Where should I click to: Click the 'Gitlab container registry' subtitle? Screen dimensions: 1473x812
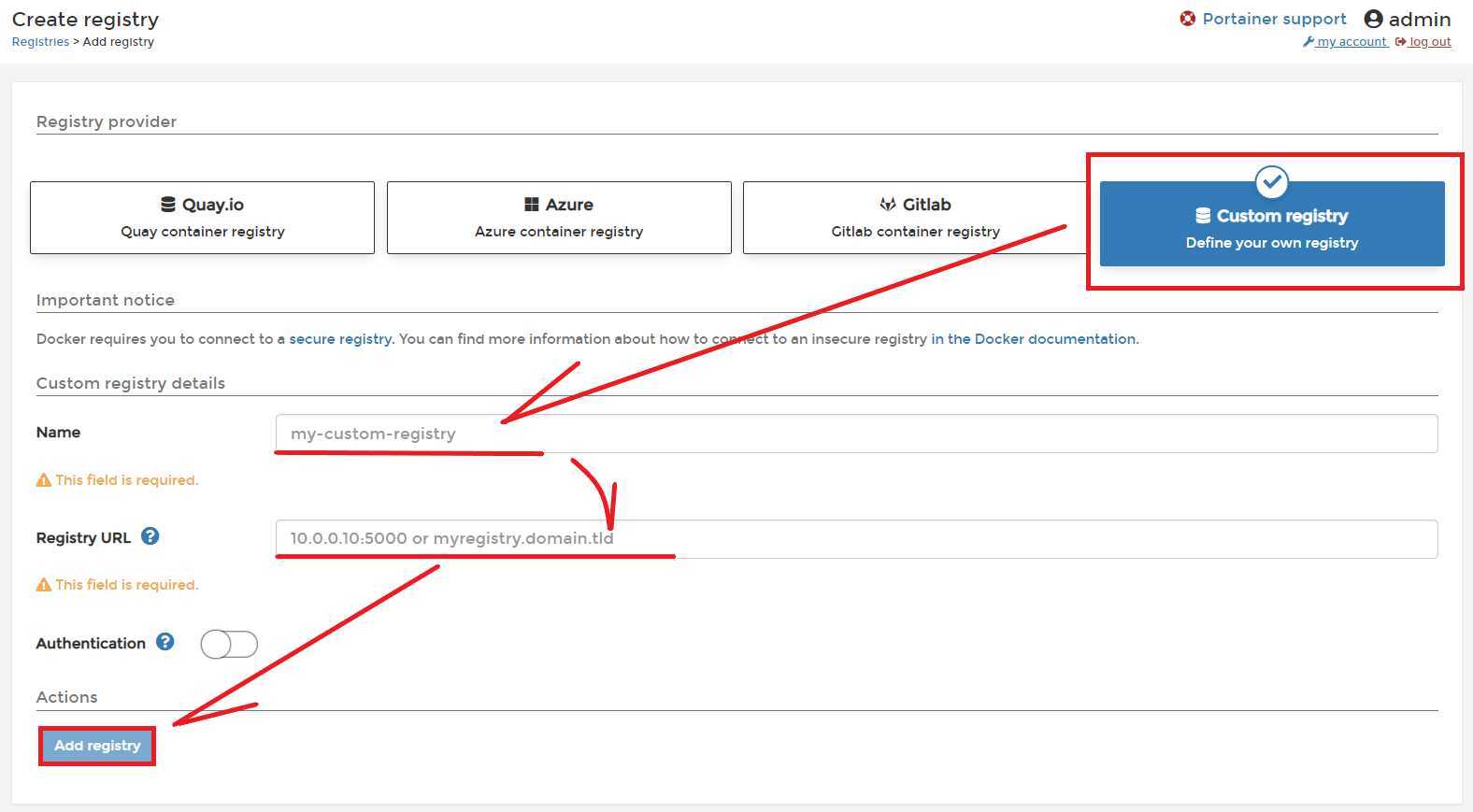pos(915,232)
